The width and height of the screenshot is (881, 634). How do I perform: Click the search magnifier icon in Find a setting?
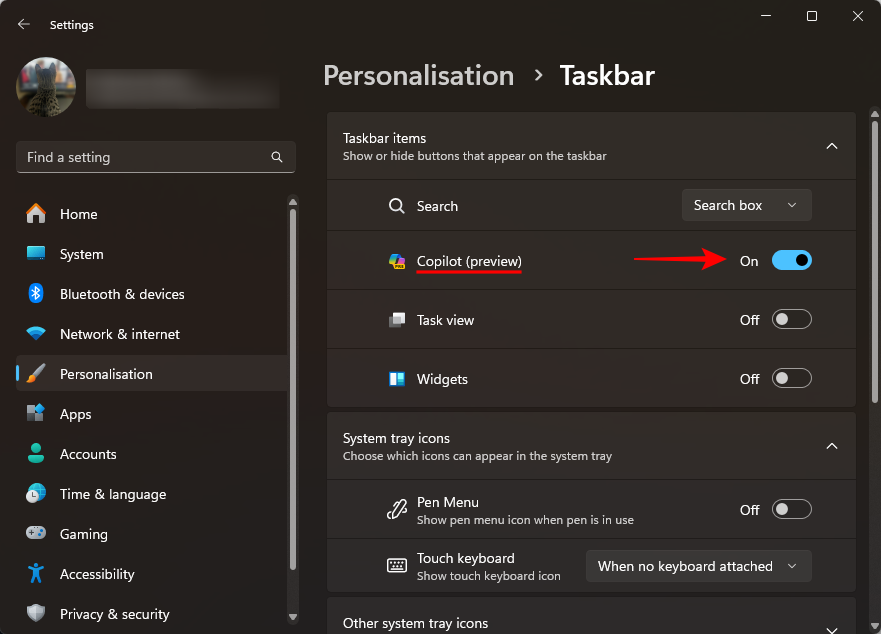pos(277,157)
